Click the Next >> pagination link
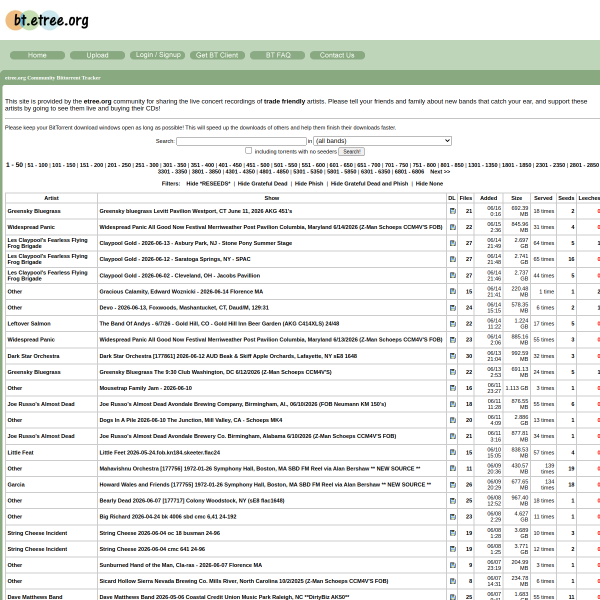 click(440, 172)
